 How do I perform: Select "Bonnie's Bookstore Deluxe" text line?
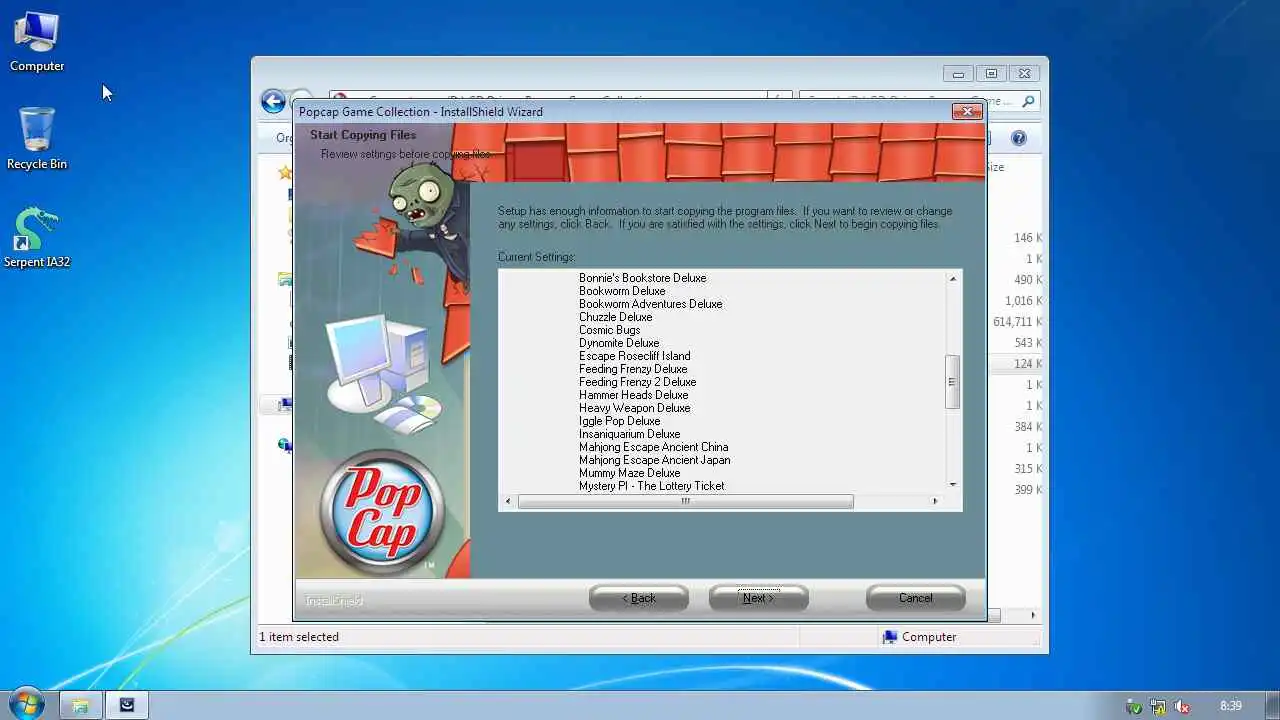(x=642, y=278)
